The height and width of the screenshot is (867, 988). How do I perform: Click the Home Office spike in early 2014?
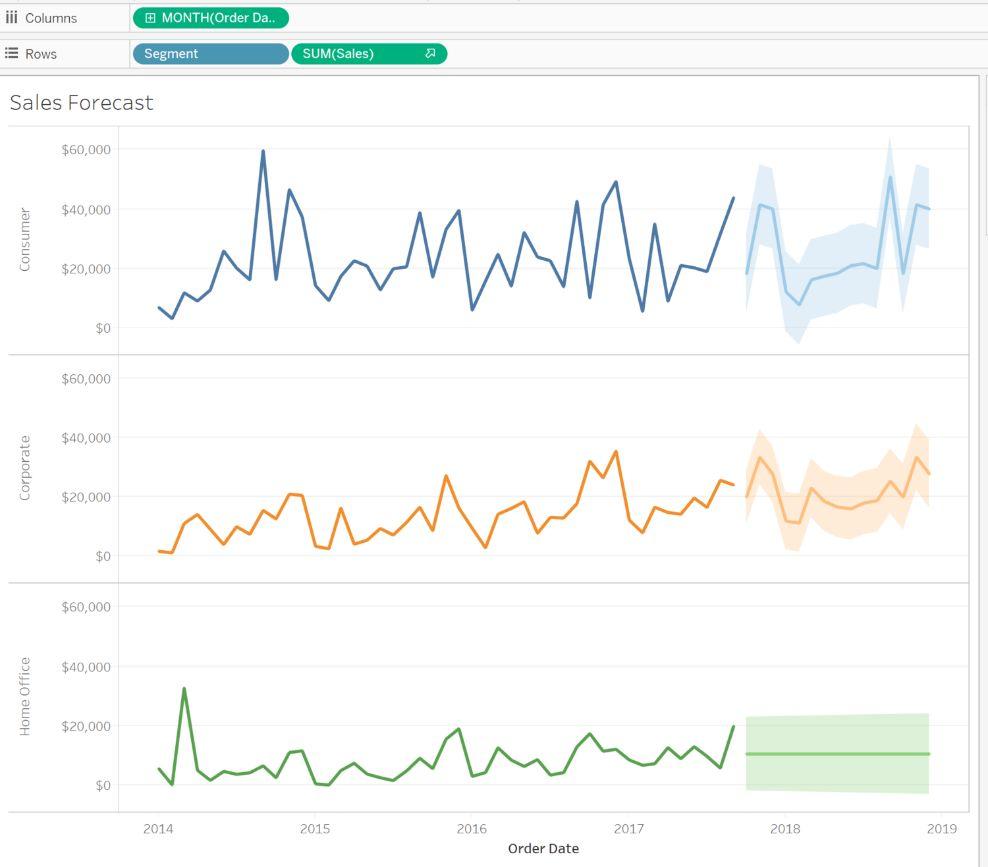click(x=184, y=689)
